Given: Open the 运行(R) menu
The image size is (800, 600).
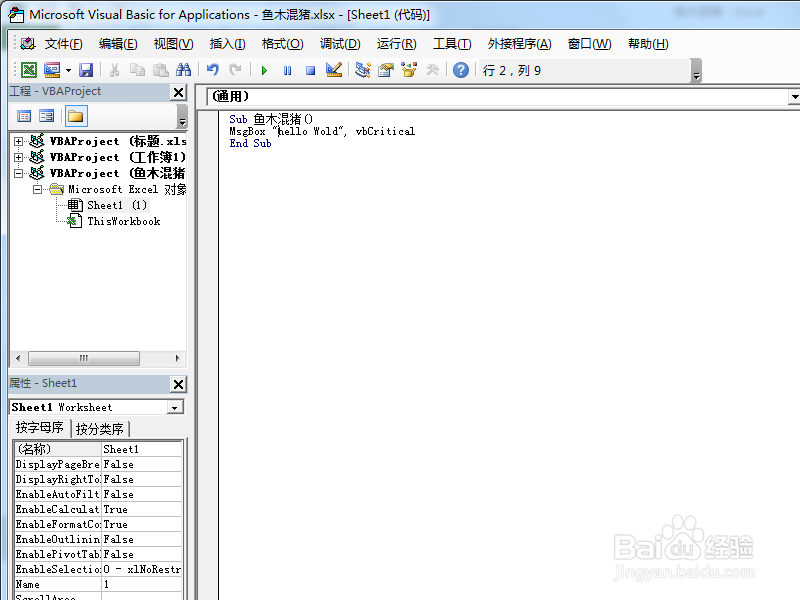Looking at the screenshot, I should pyautogui.click(x=396, y=44).
